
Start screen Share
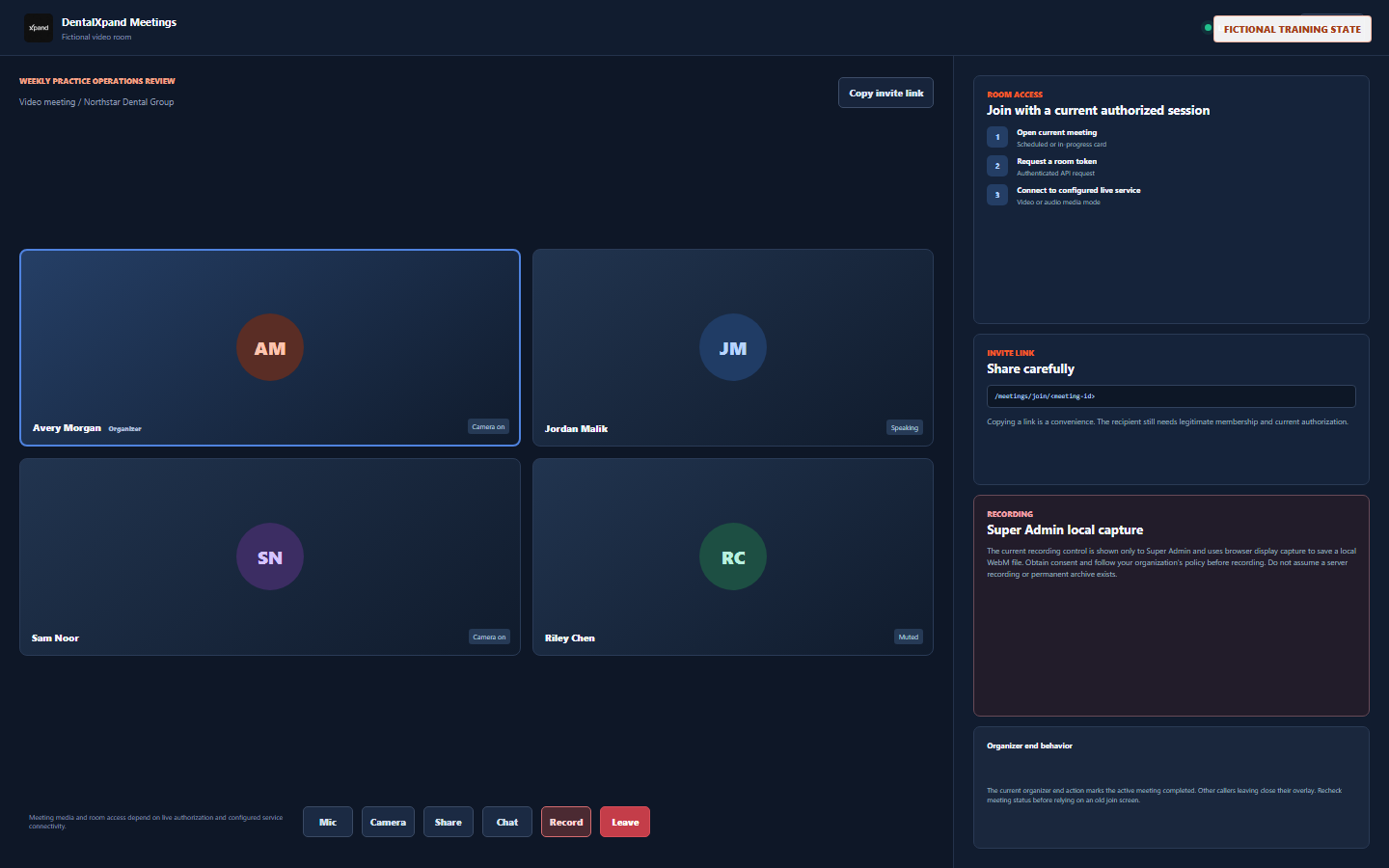coord(449,822)
